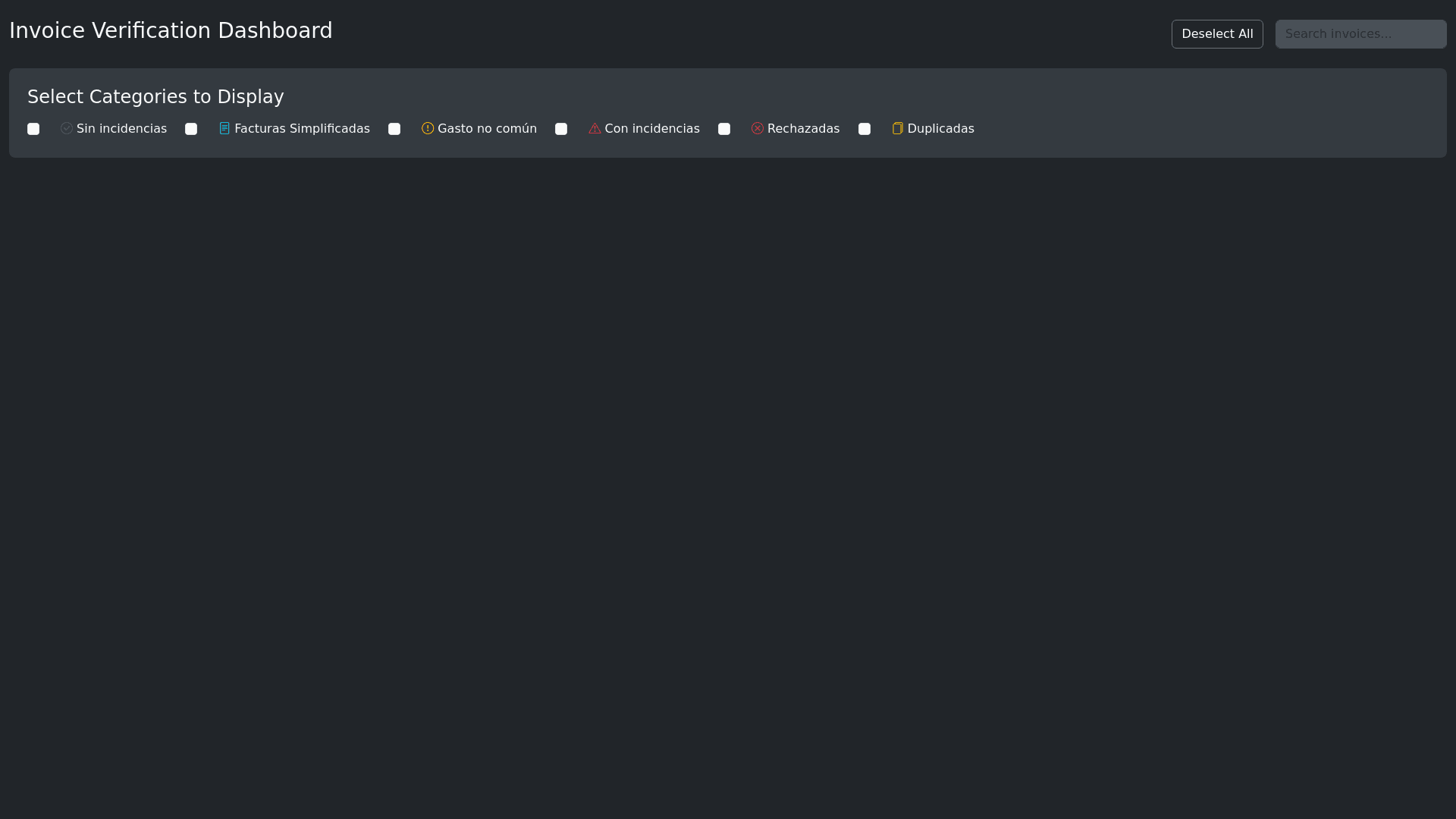Viewport: 1456px width, 819px height.
Task: Enable the Sin incidencias checkbox
Action: [x=33, y=129]
